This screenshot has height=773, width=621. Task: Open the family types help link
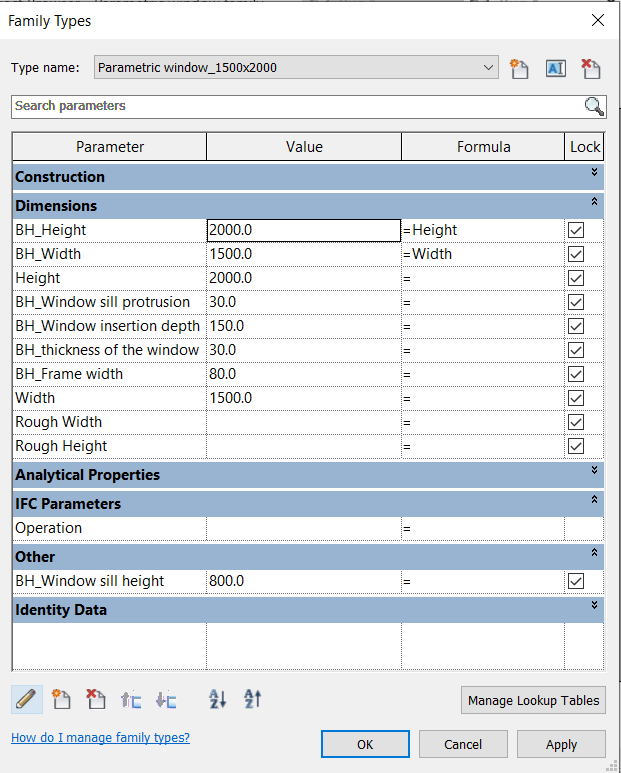[x=100, y=738]
